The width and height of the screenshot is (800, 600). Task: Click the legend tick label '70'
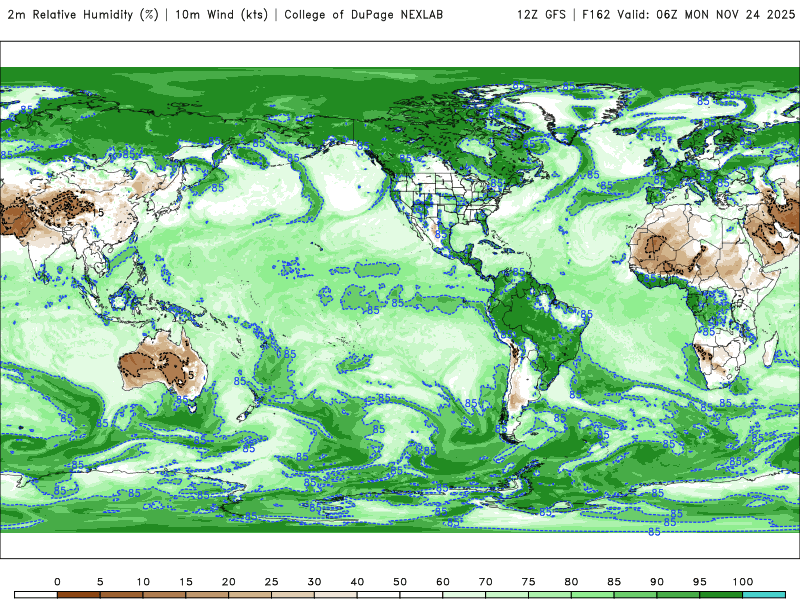coord(486,582)
